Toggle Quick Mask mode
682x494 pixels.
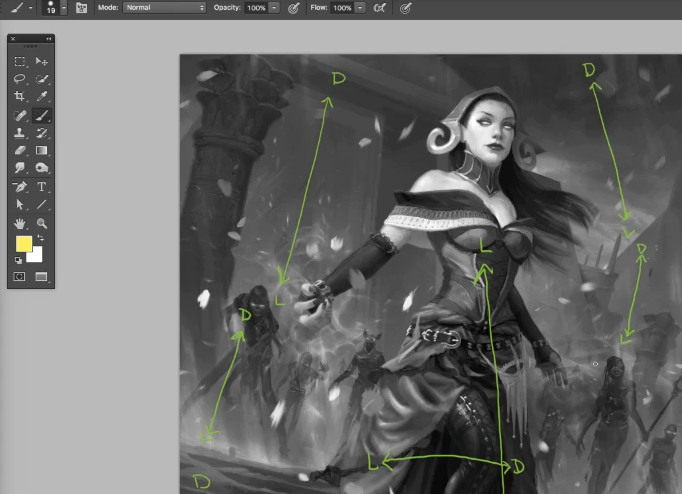click(x=20, y=277)
